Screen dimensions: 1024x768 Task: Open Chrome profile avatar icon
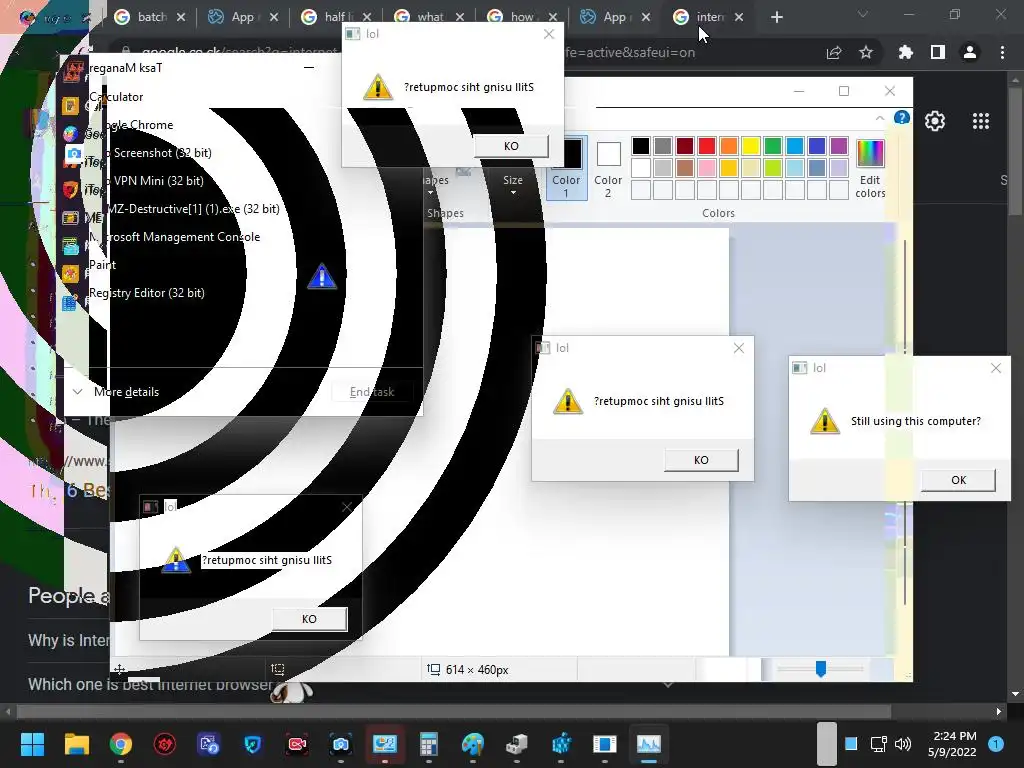[970, 52]
